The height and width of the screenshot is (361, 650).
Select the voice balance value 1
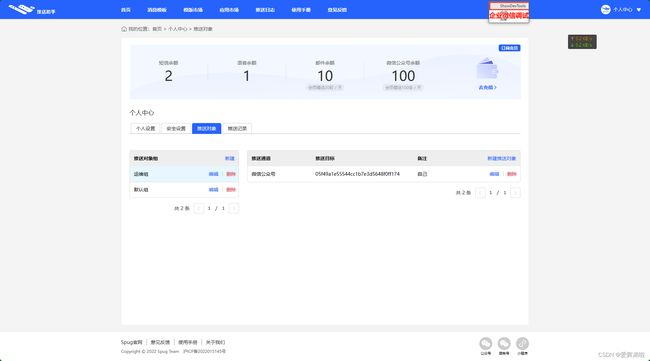247,76
